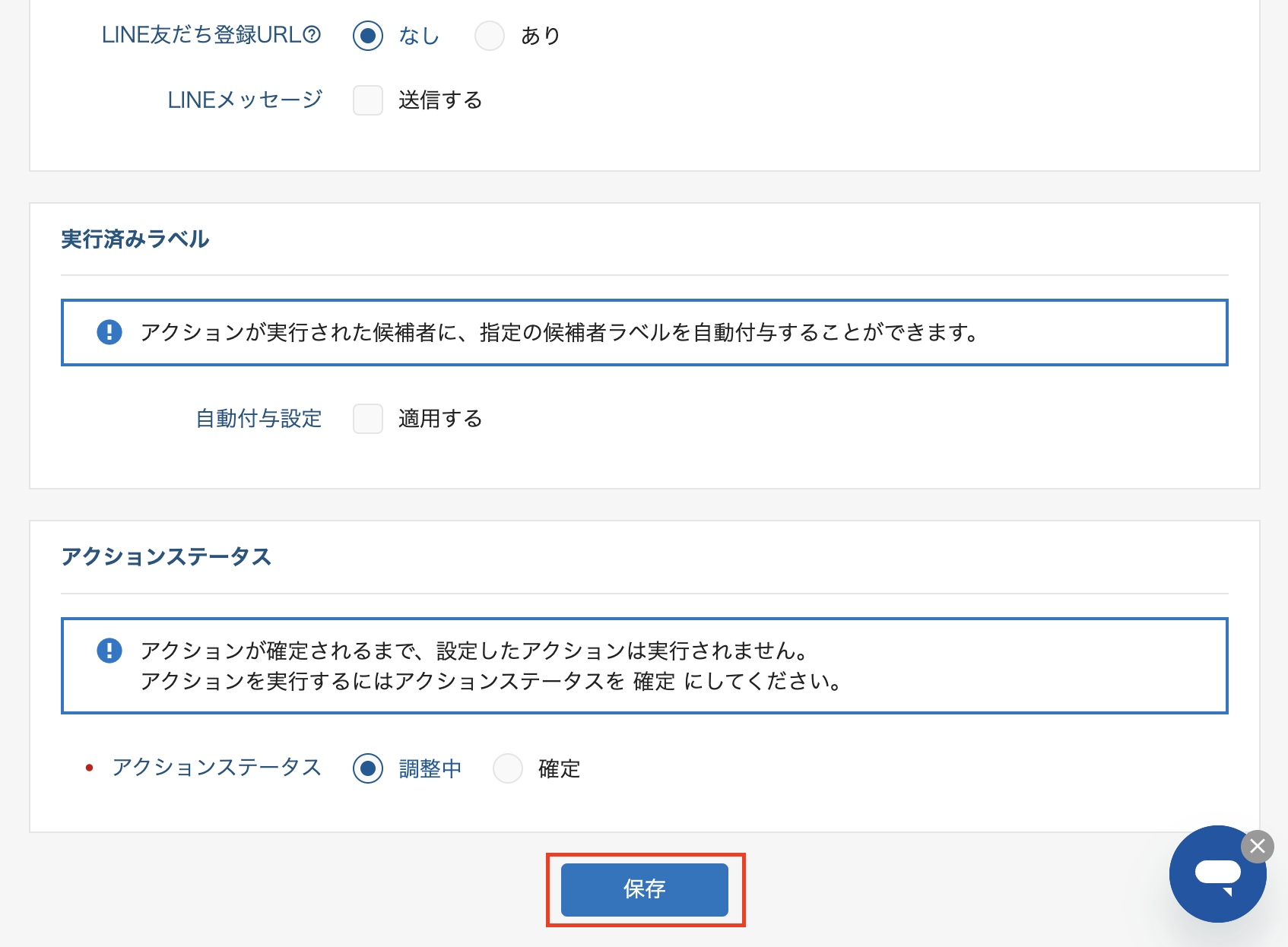Check the 適用する checkbox for 自動付与設定
This screenshot has width=1288, height=947.
(368, 419)
